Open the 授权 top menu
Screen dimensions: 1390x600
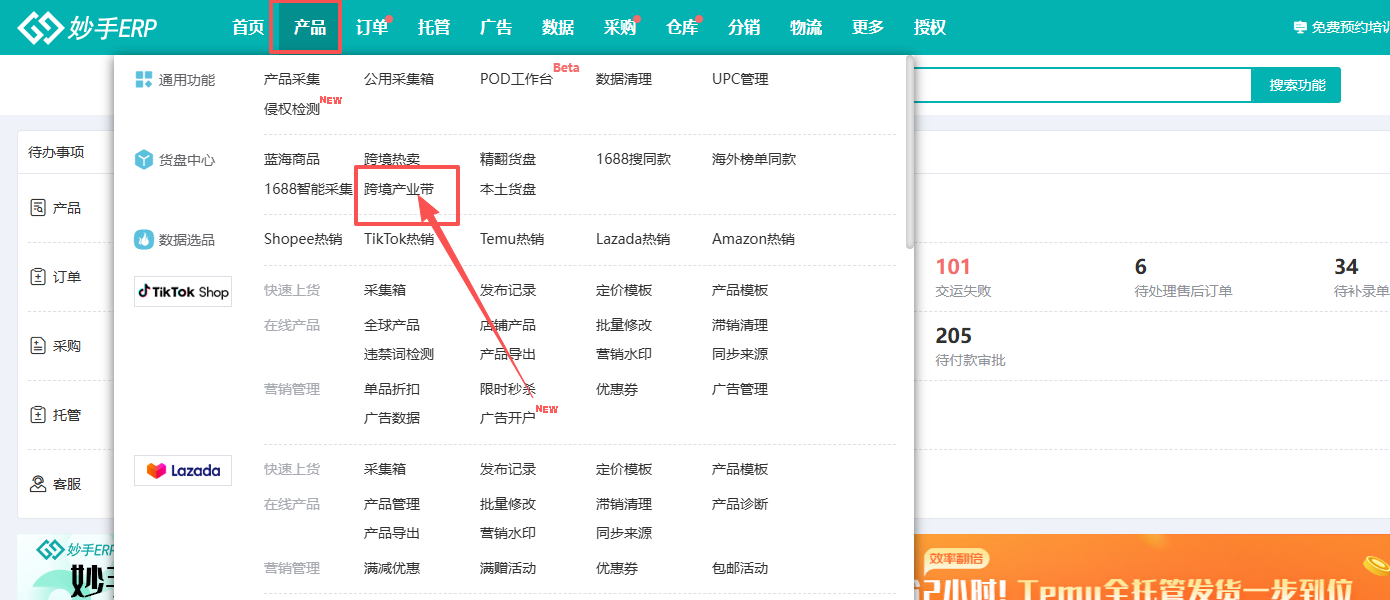pos(930,28)
